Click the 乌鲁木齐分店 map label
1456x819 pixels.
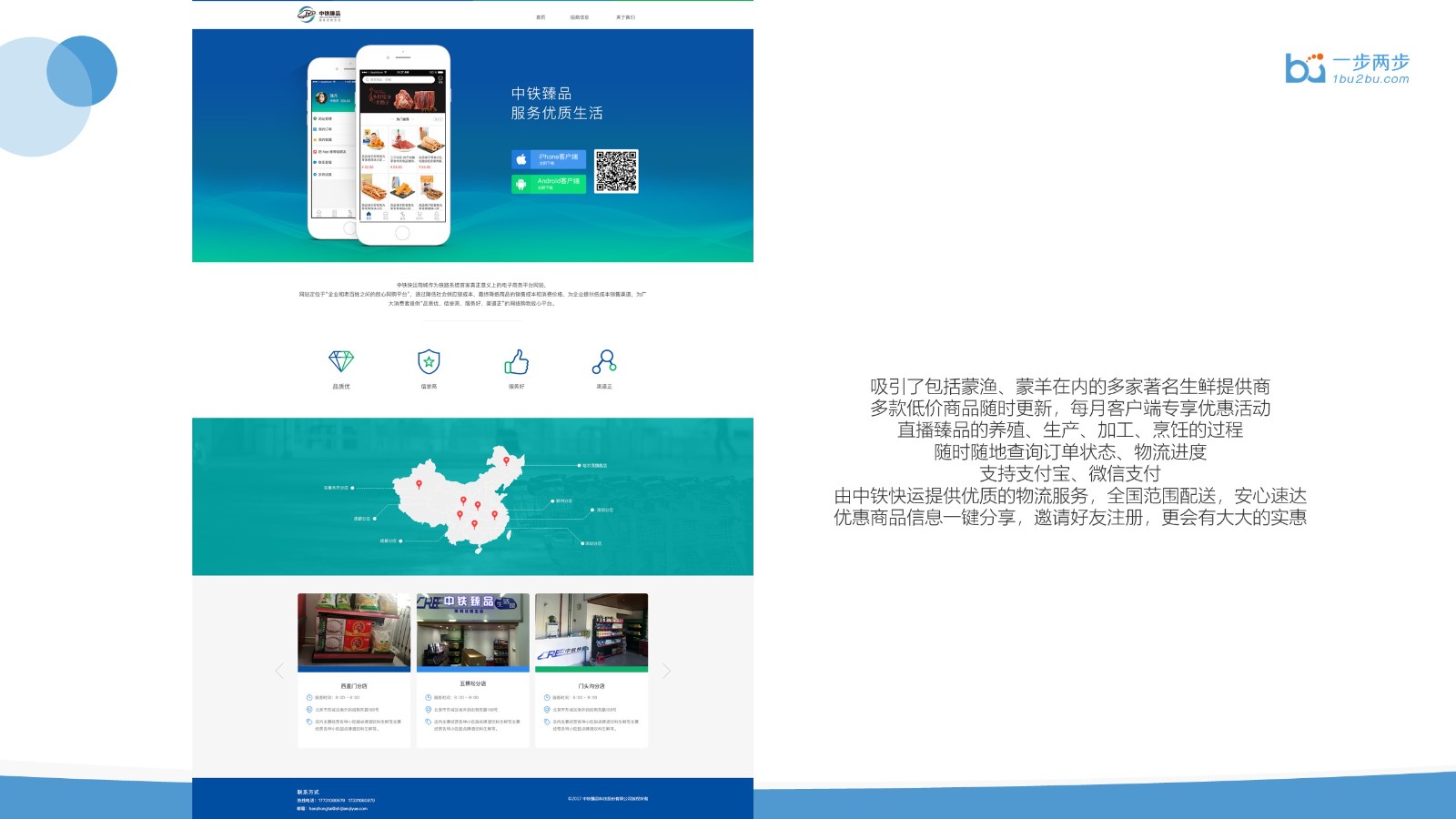tap(336, 488)
